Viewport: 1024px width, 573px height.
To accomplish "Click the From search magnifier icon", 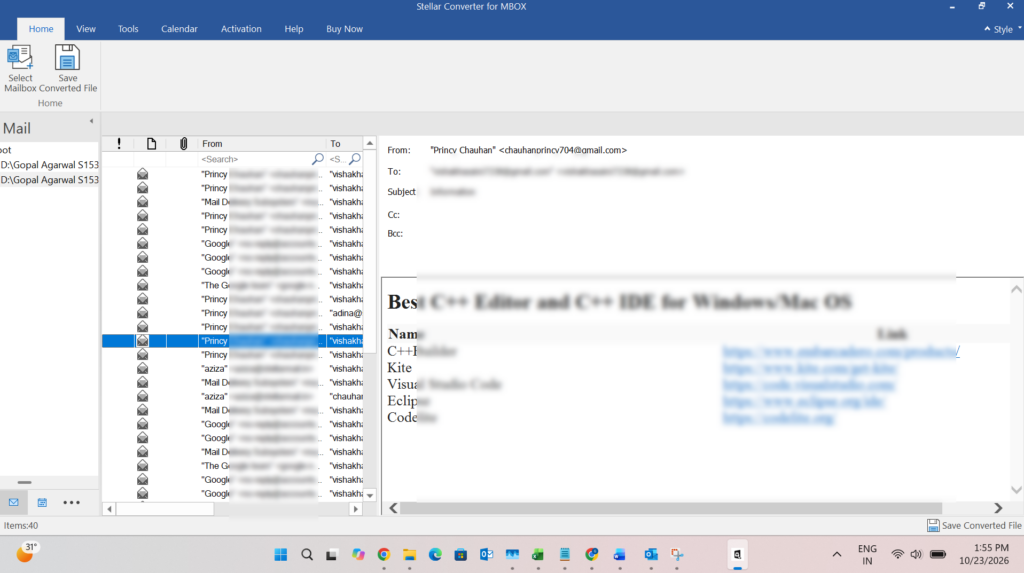I will coord(317,159).
